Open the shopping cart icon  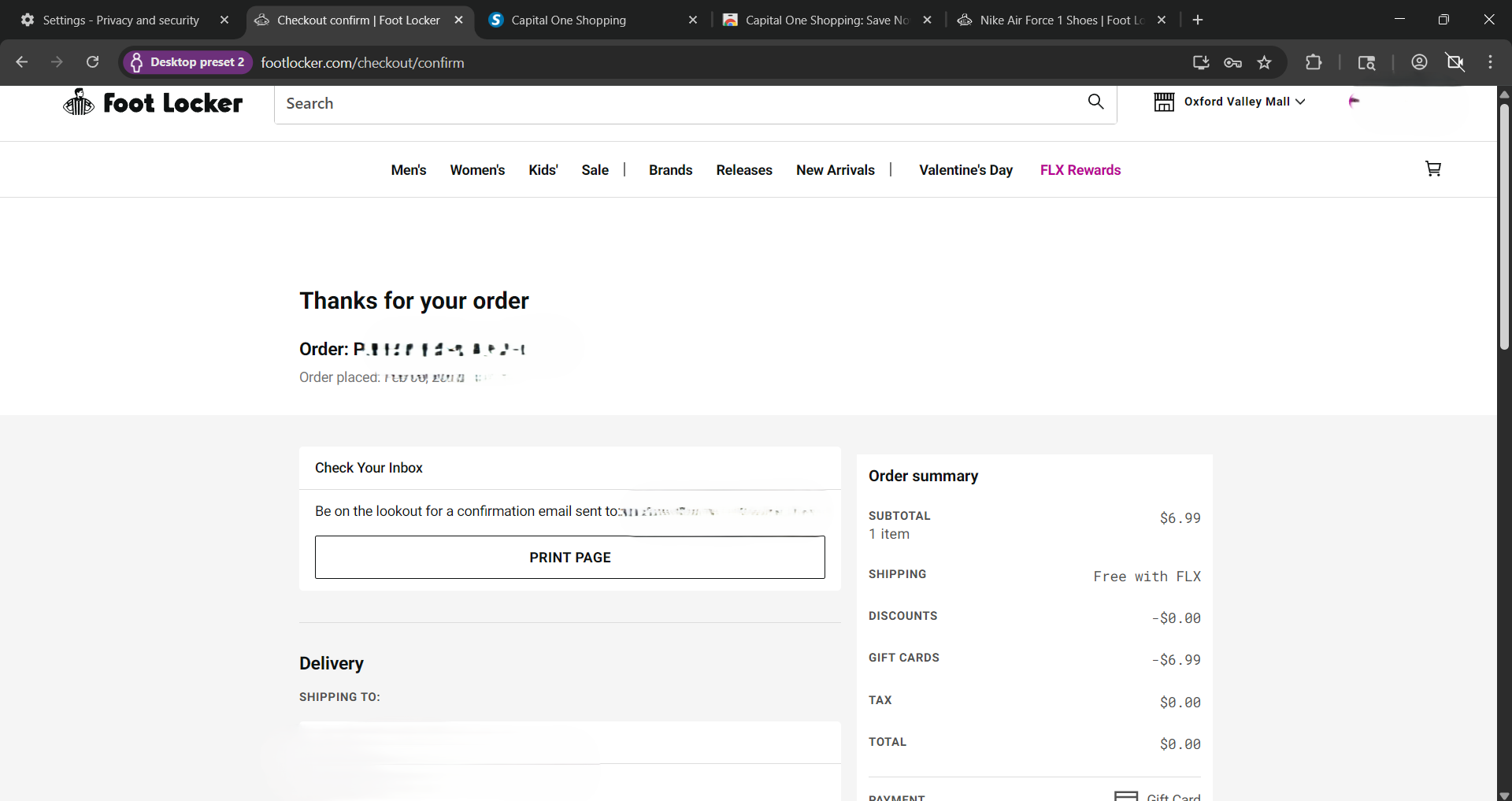point(1433,169)
